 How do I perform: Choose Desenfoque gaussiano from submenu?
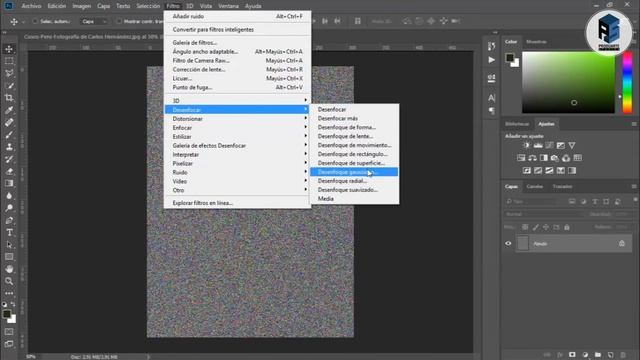[354, 172]
